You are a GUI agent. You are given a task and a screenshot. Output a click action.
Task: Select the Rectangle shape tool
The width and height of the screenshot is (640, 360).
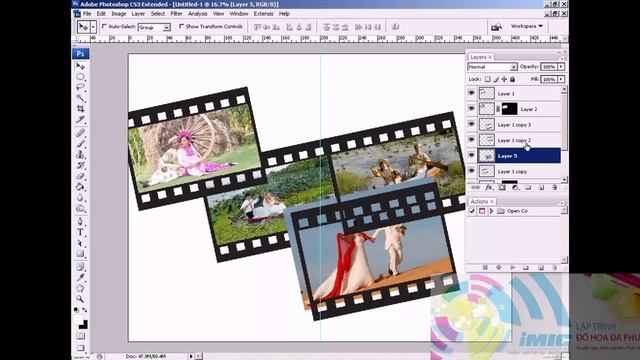click(x=80, y=254)
